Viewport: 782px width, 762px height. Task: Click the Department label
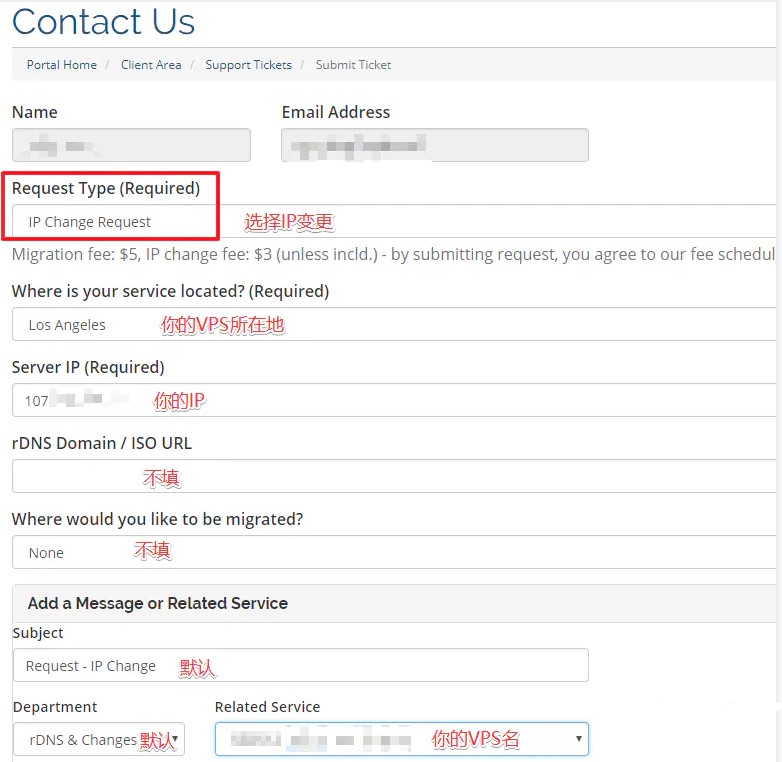click(55, 707)
